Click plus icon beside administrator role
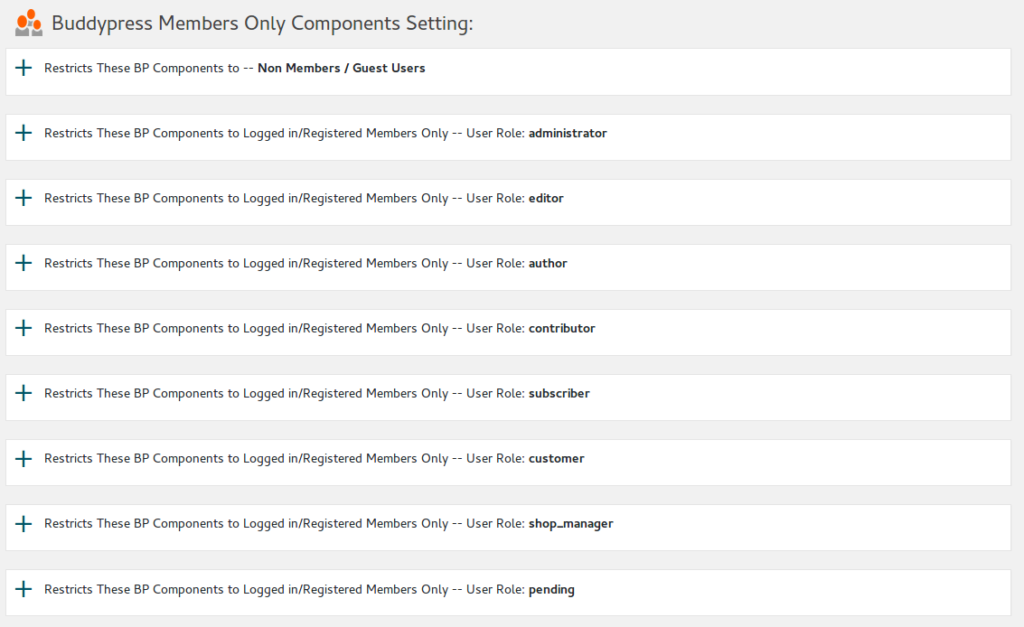Viewport: 1024px width, 627px height. 24,133
